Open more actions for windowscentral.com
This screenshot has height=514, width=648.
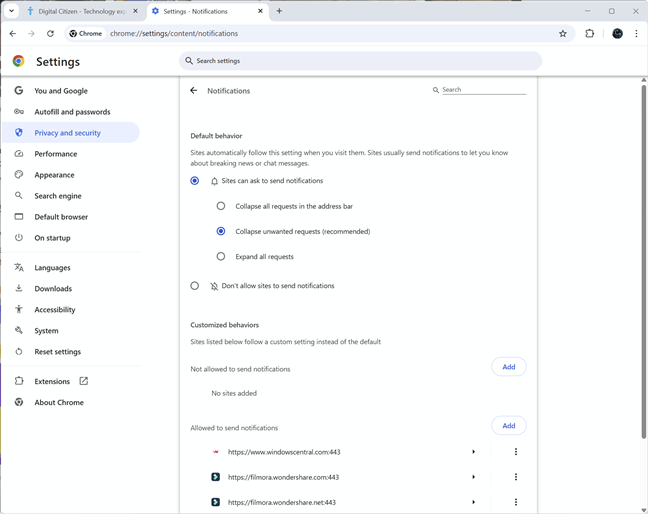[515, 452]
